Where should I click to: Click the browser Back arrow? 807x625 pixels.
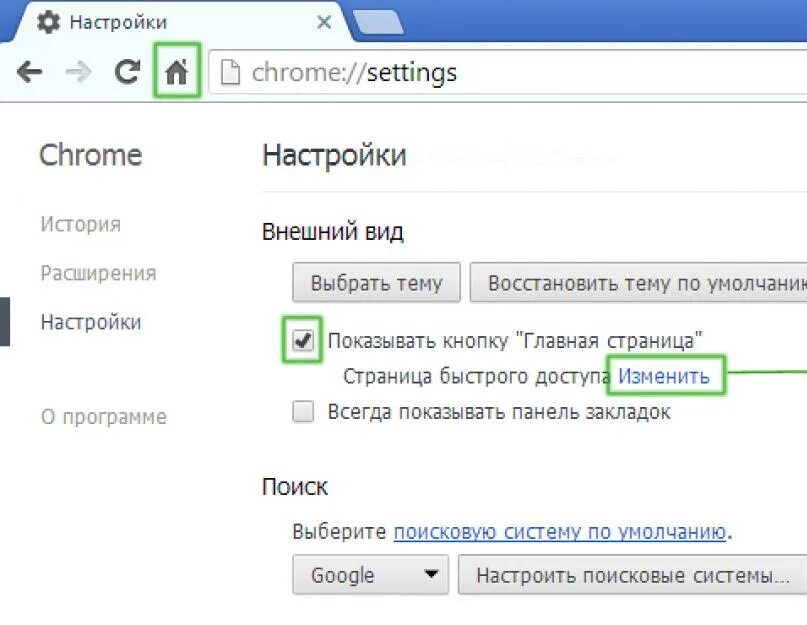click(29, 72)
